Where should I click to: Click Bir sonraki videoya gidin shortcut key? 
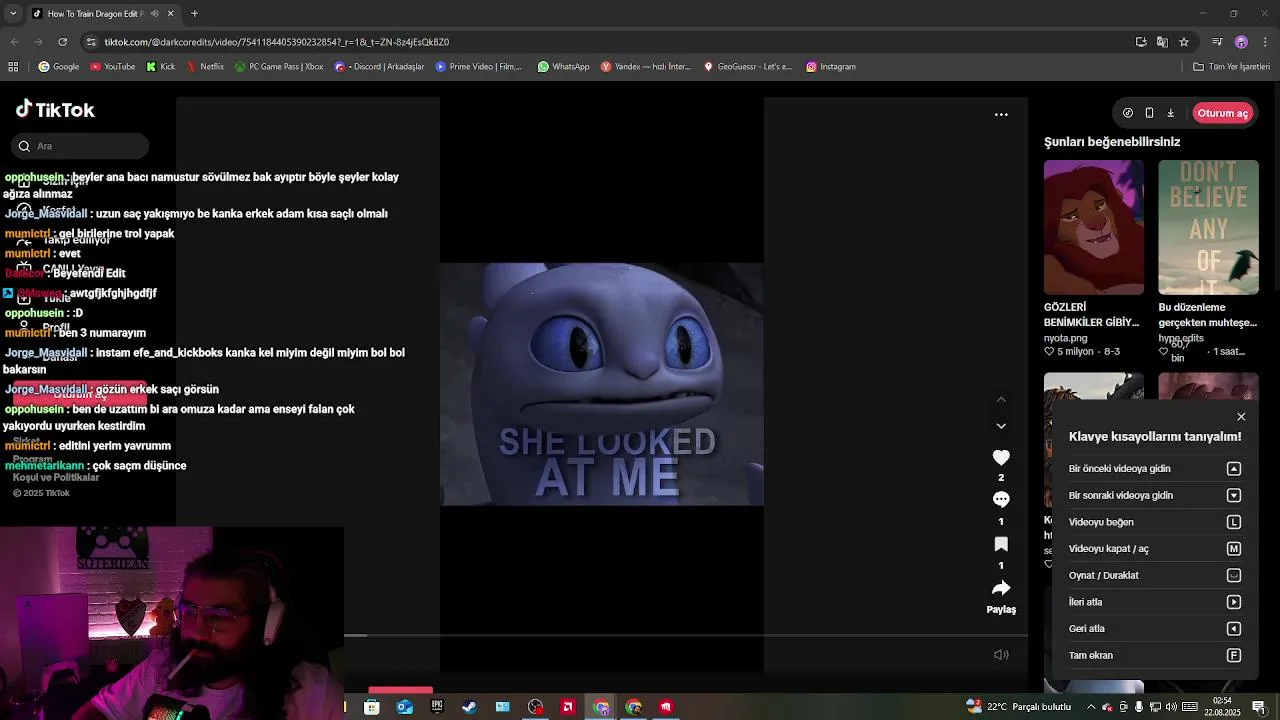(x=1234, y=495)
